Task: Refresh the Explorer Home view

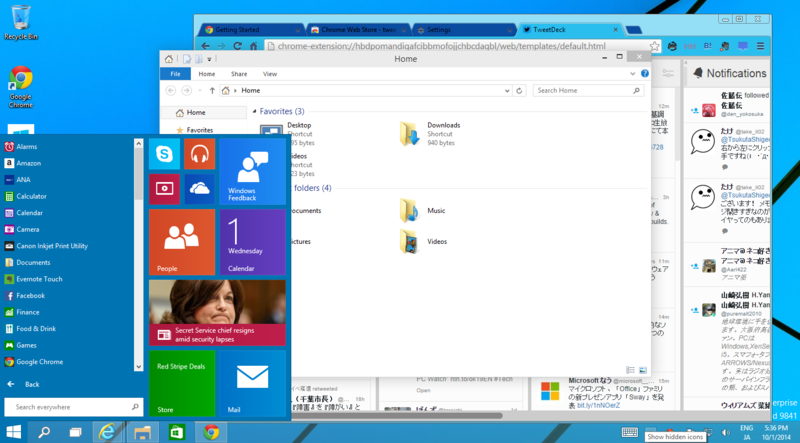Action: [519, 91]
